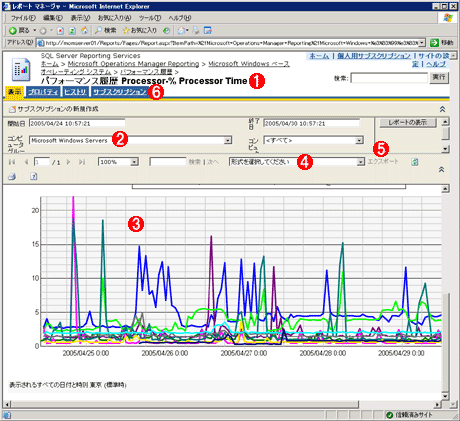Screen dimensions: 460x421
Task: Click the horizontal scrollbar left arrow
Action: [7, 404]
